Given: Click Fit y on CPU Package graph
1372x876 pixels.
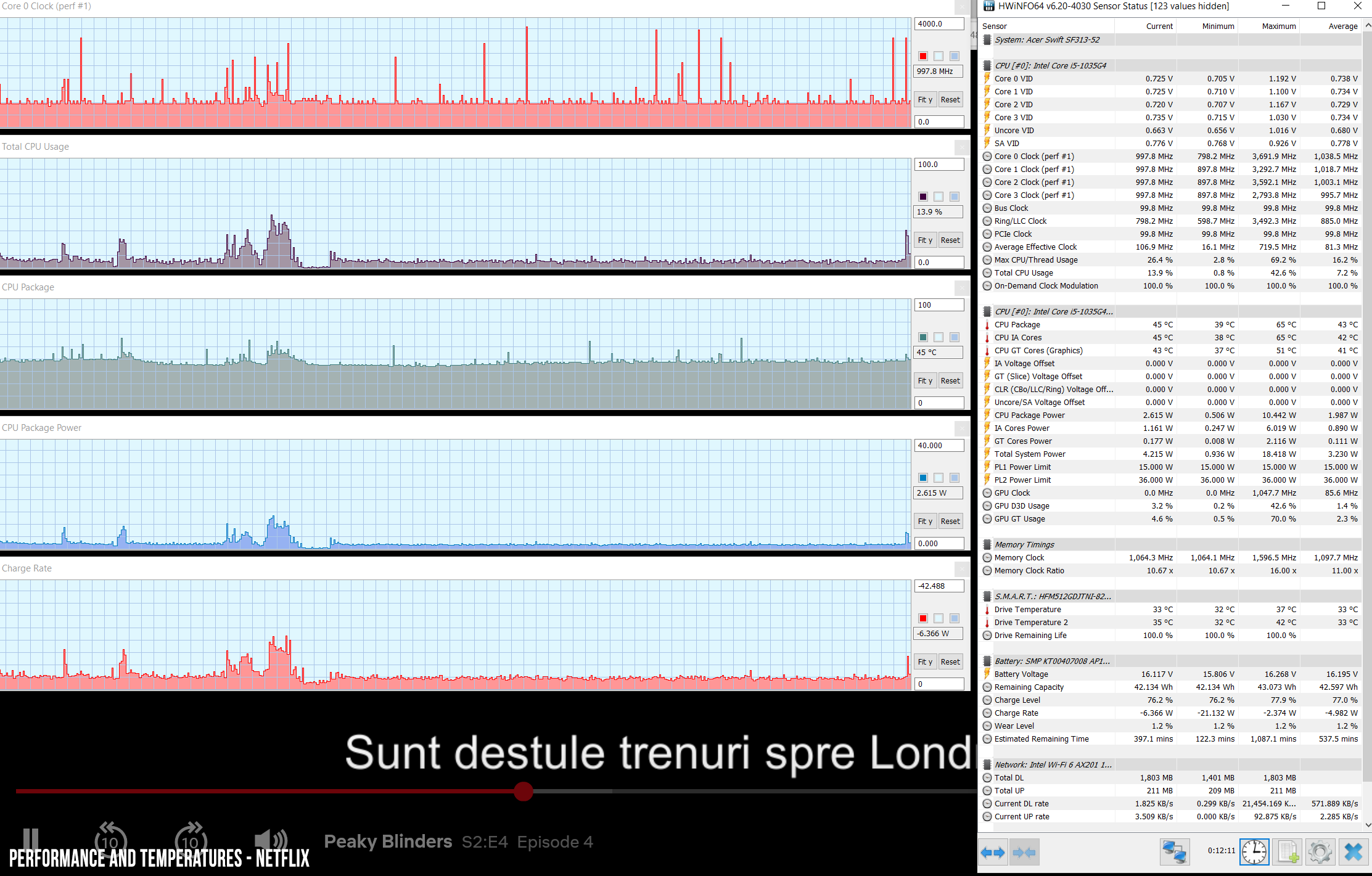Looking at the screenshot, I should tap(925, 381).
